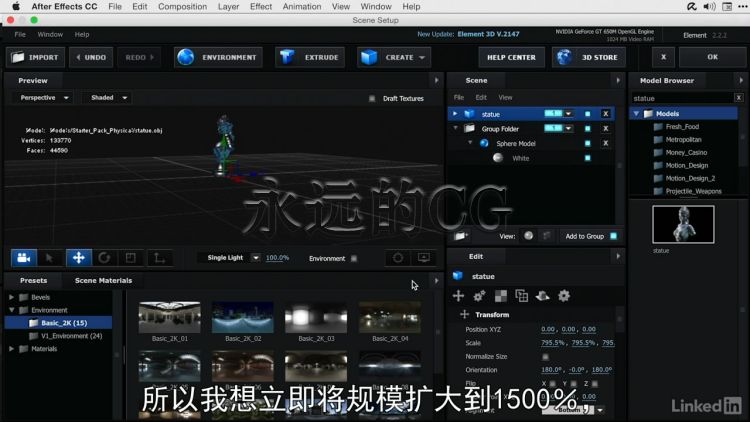Viewport: 750px width, 422px height.
Task: Click the anchor axis tool icon
Action: coord(159,258)
